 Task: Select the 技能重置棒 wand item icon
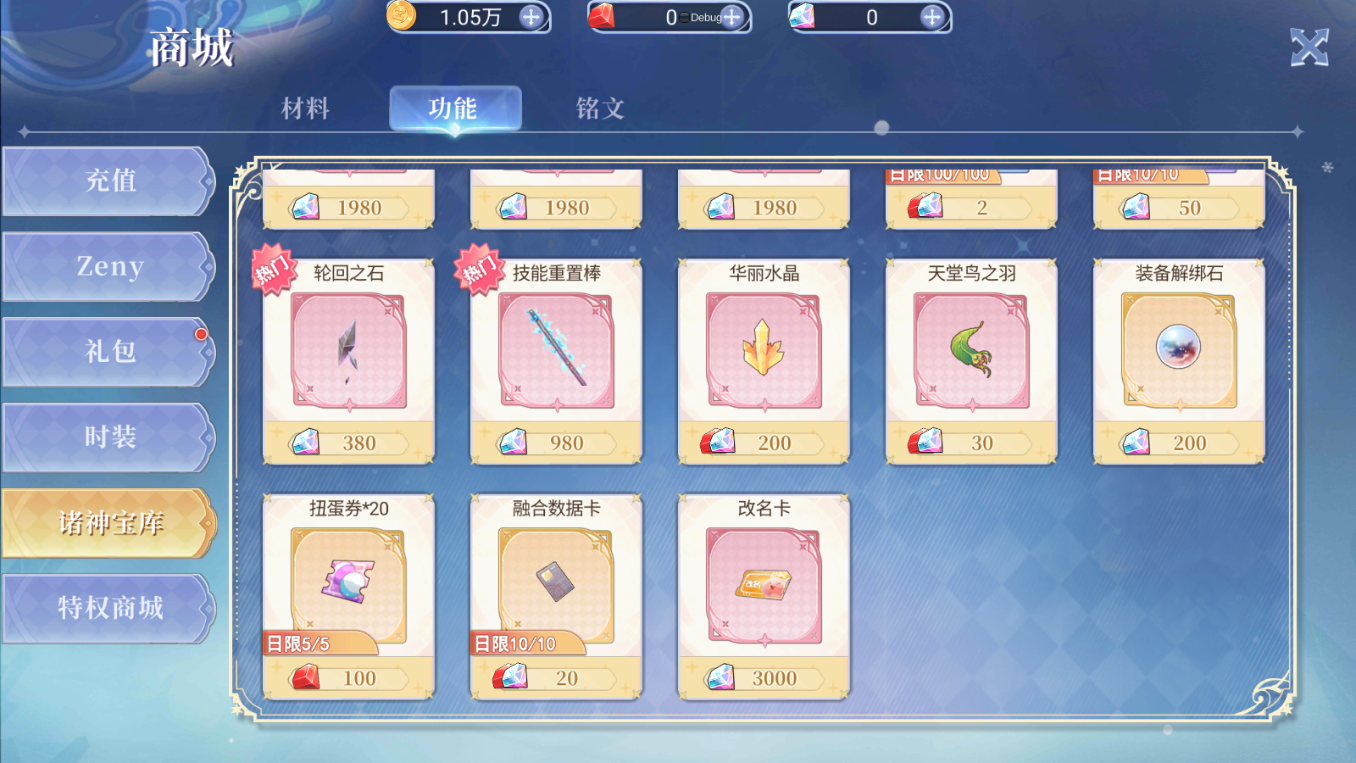(556, 350)
